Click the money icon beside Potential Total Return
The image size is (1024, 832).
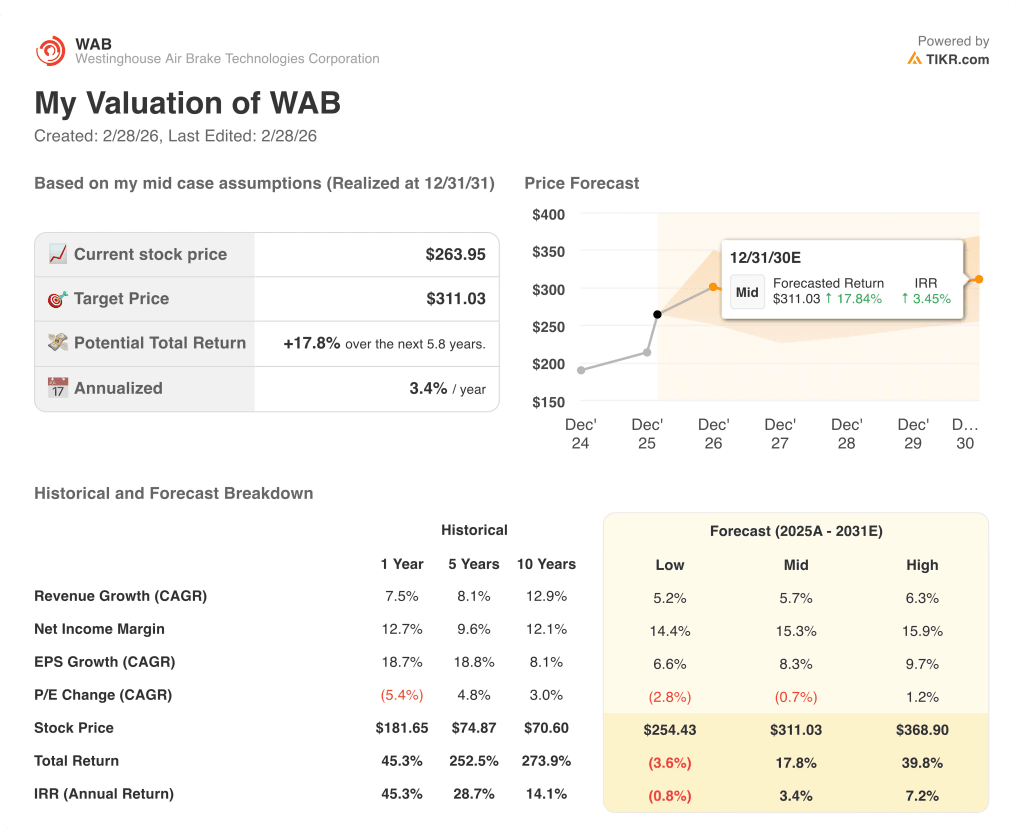(58, 342)
